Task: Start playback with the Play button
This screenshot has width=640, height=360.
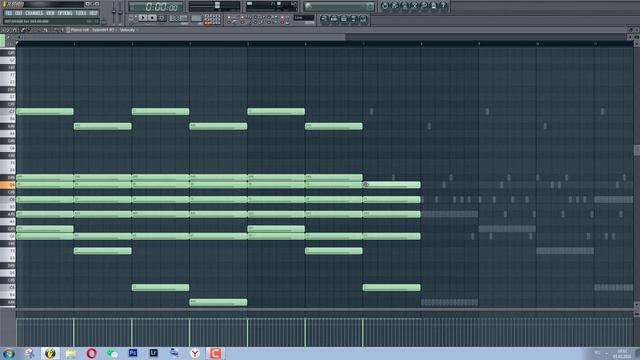Action: [142, 18]
